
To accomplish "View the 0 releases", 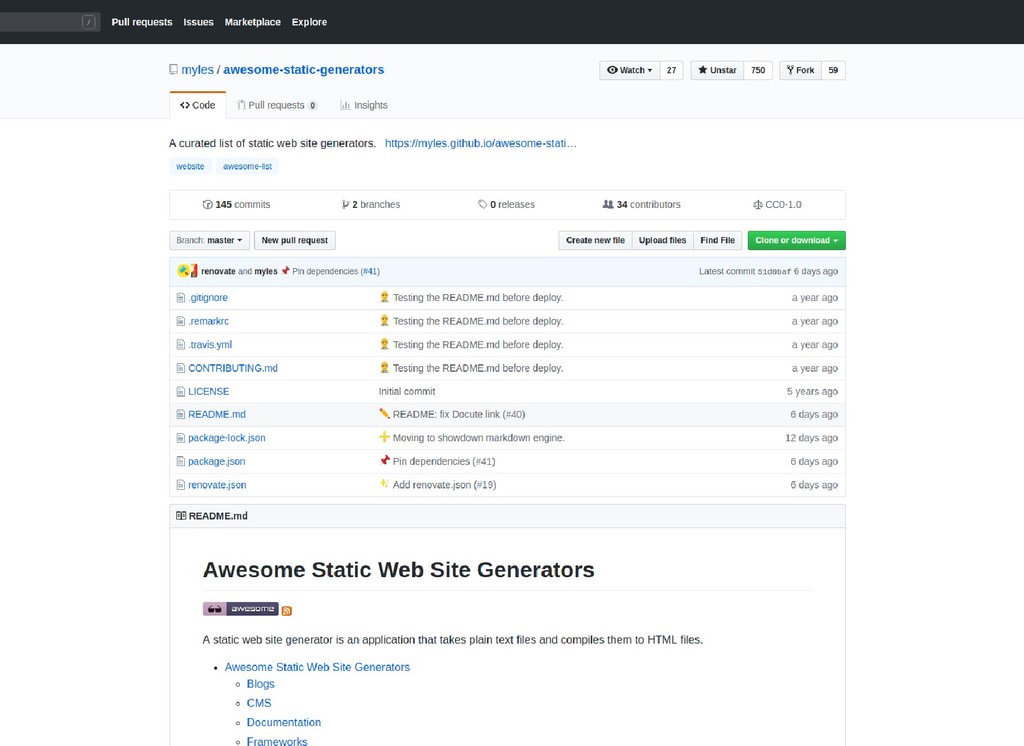I will coord(506,204).
